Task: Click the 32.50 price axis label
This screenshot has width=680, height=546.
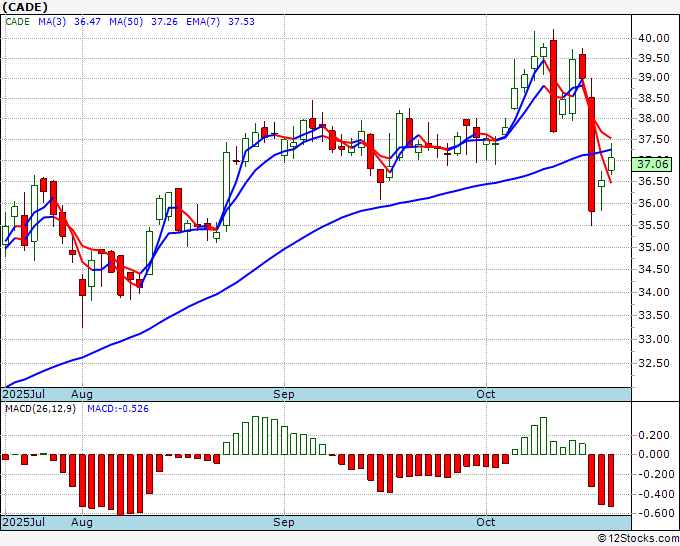Action: (x=654, y=363)
